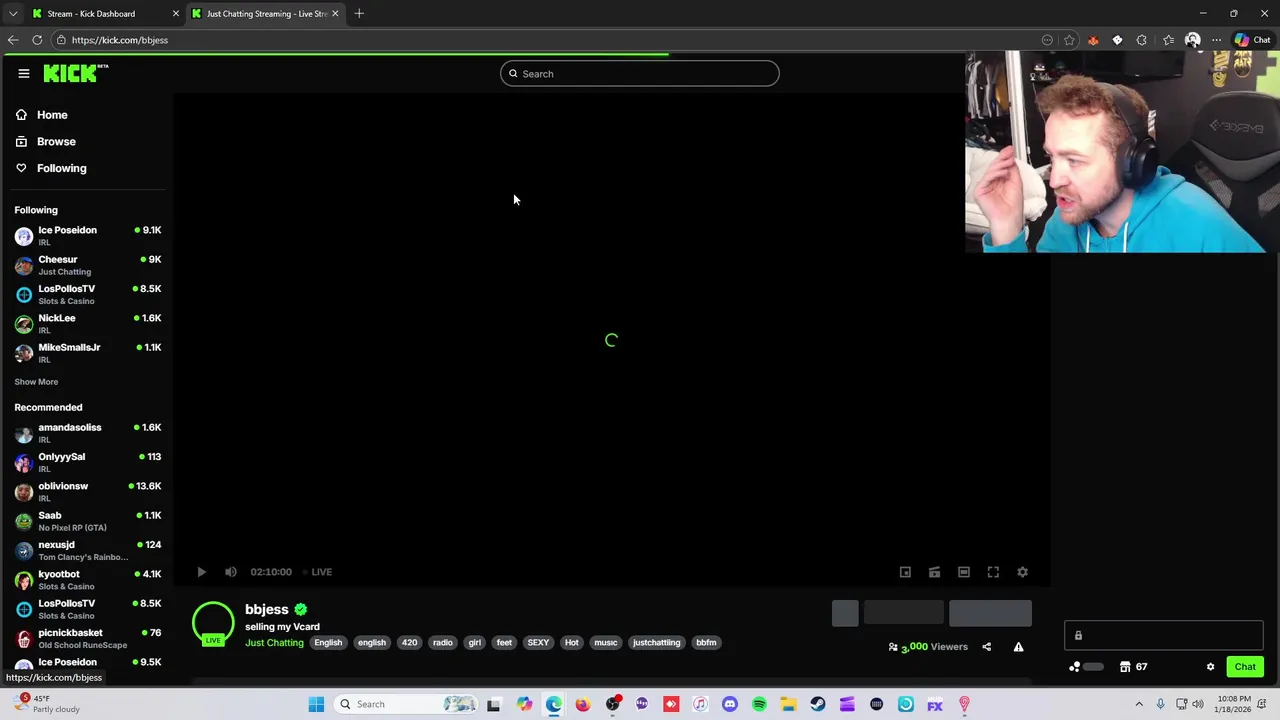Open browser three-dot settings menu
The width and height of the screenshot is (1280, 720).
pyautogui.click(x=1216, y=40)
